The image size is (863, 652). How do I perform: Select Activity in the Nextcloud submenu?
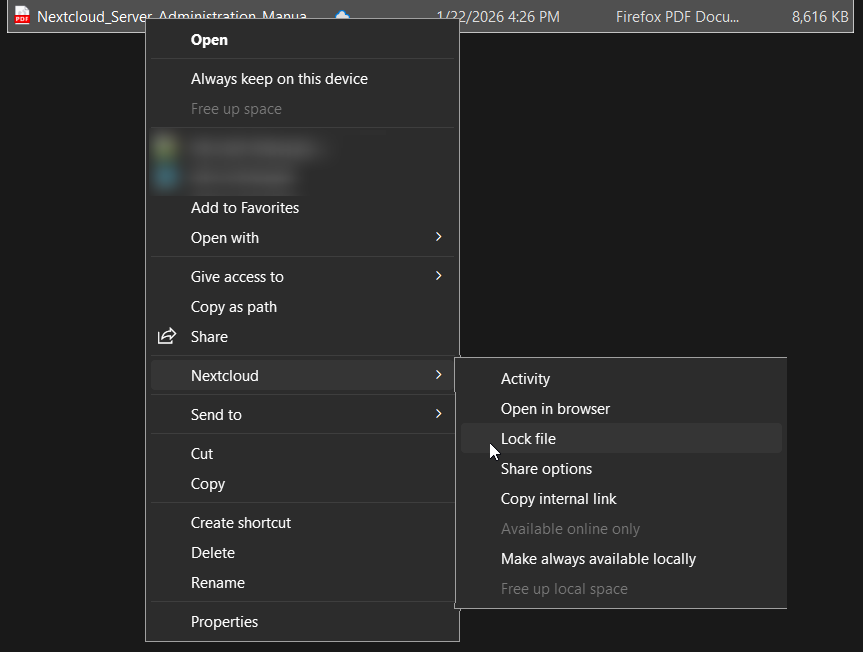(x=621, y=379)
